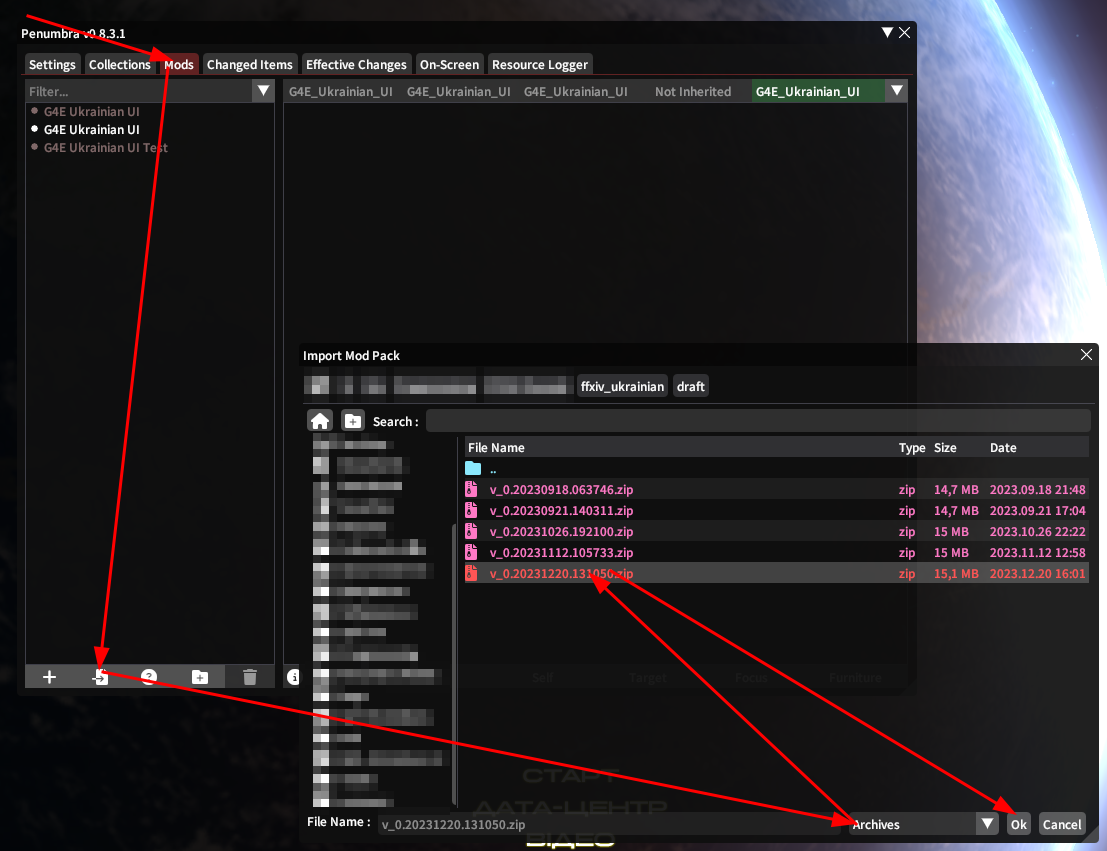Image resolution: width=1107 pixels, height=851 pixels.
Task: Click the File Name input field
Action: coord(611,823)
